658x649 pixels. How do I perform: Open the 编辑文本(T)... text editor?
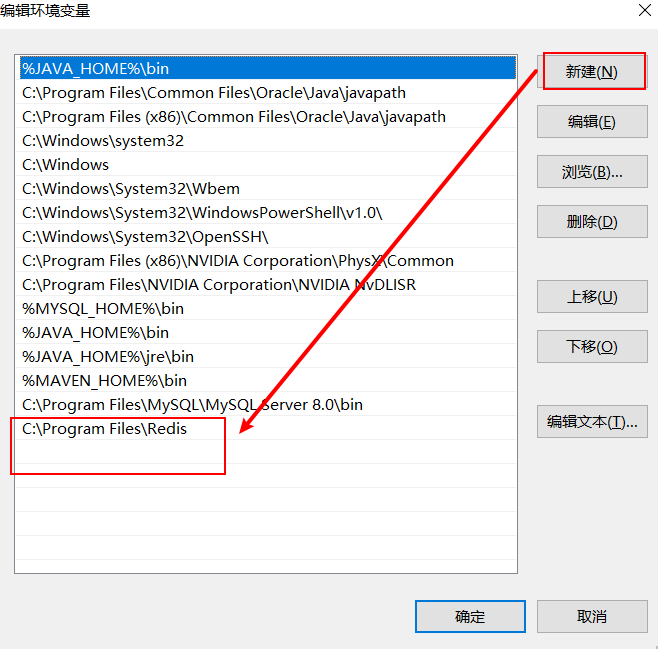coord(592,422)
